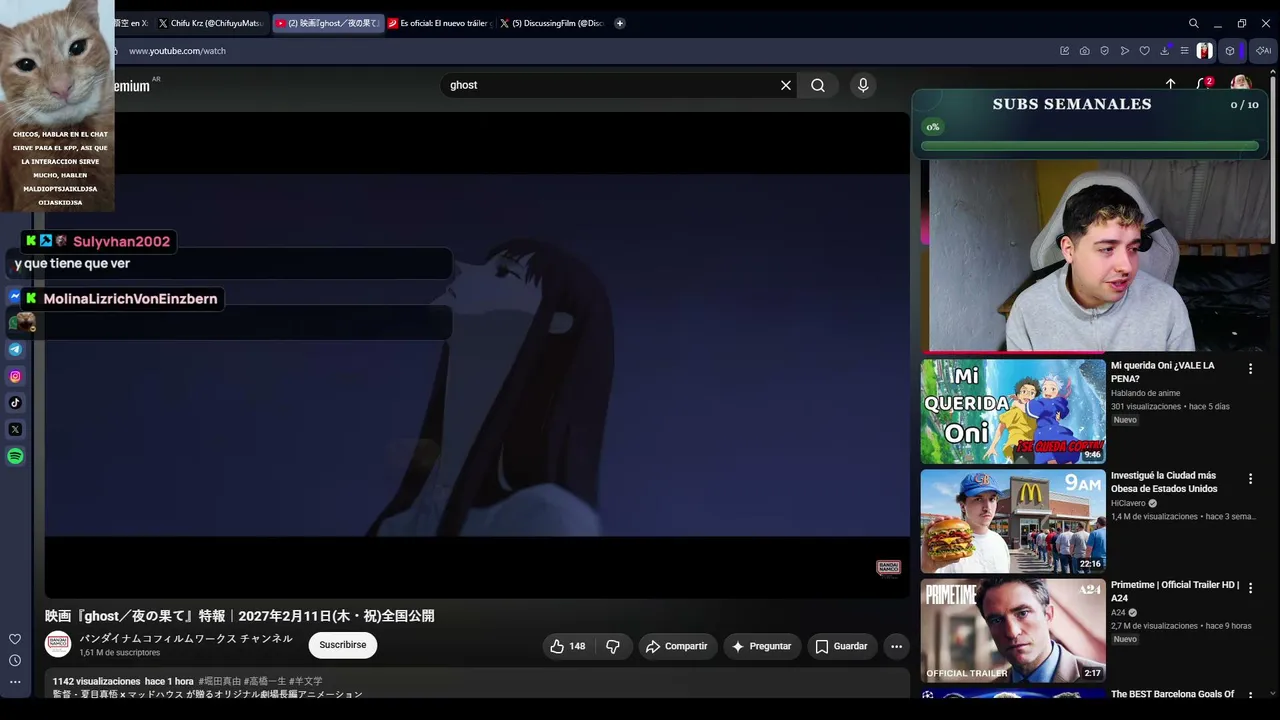Switch to the 映画『ghost／夜の果て』 tab
Screen dimensions: 1280x720
[328, 23]
